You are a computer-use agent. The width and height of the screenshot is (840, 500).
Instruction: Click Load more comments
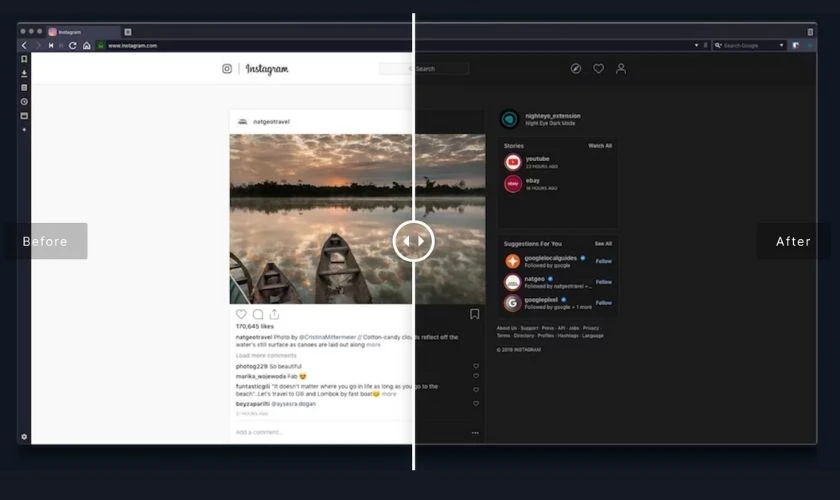pos(266,355)
